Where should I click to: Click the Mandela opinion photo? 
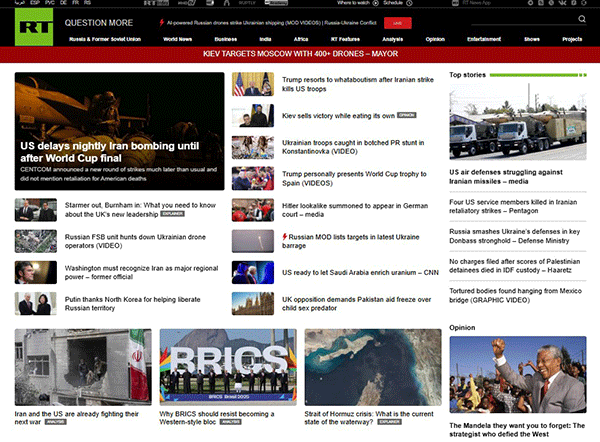pos(518,374)
